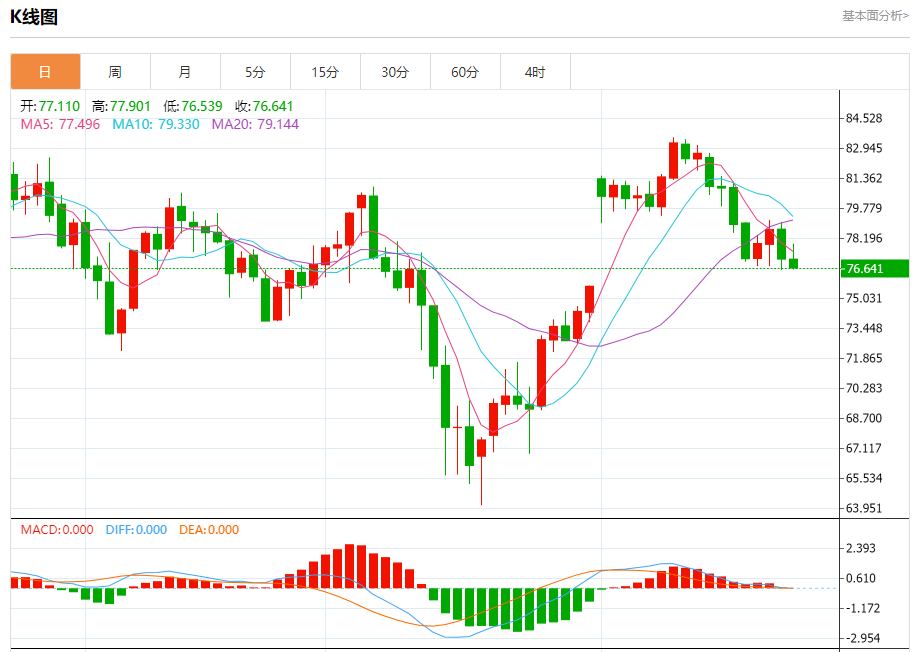918x652 pixels.
Task: Click the 71.865 price axis label
Action: tap(864, 358)
